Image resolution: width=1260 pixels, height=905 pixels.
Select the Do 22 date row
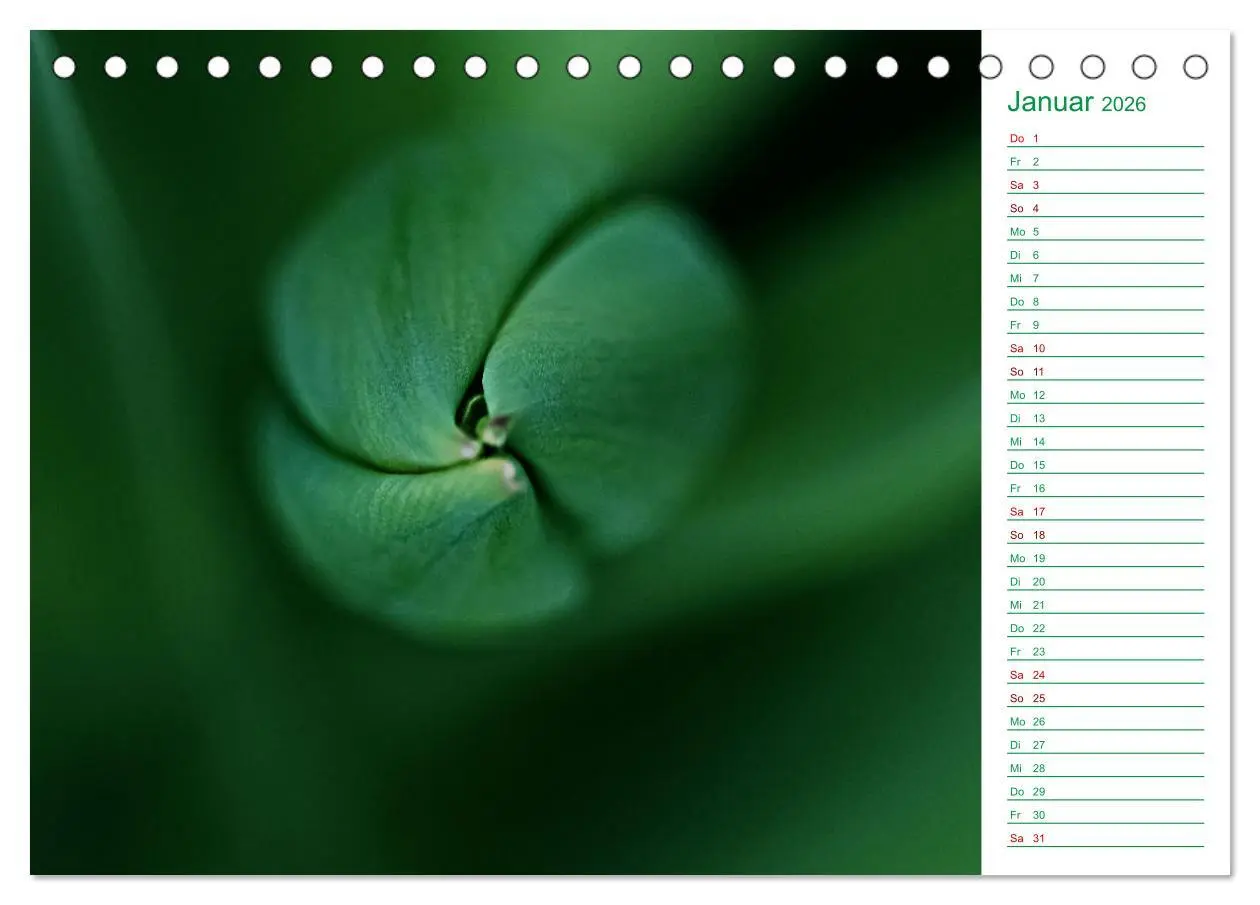(x=1105, y=628)
